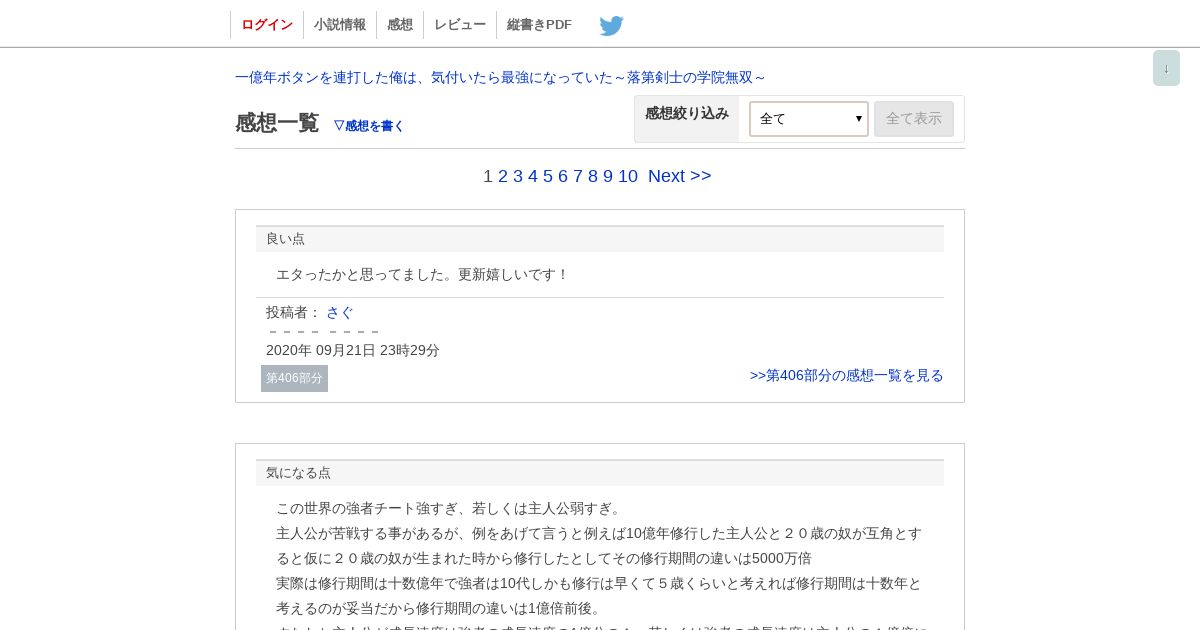Click the 第406部分 tag
This screenshot has height=630, width=1200.
click(294, 378)
